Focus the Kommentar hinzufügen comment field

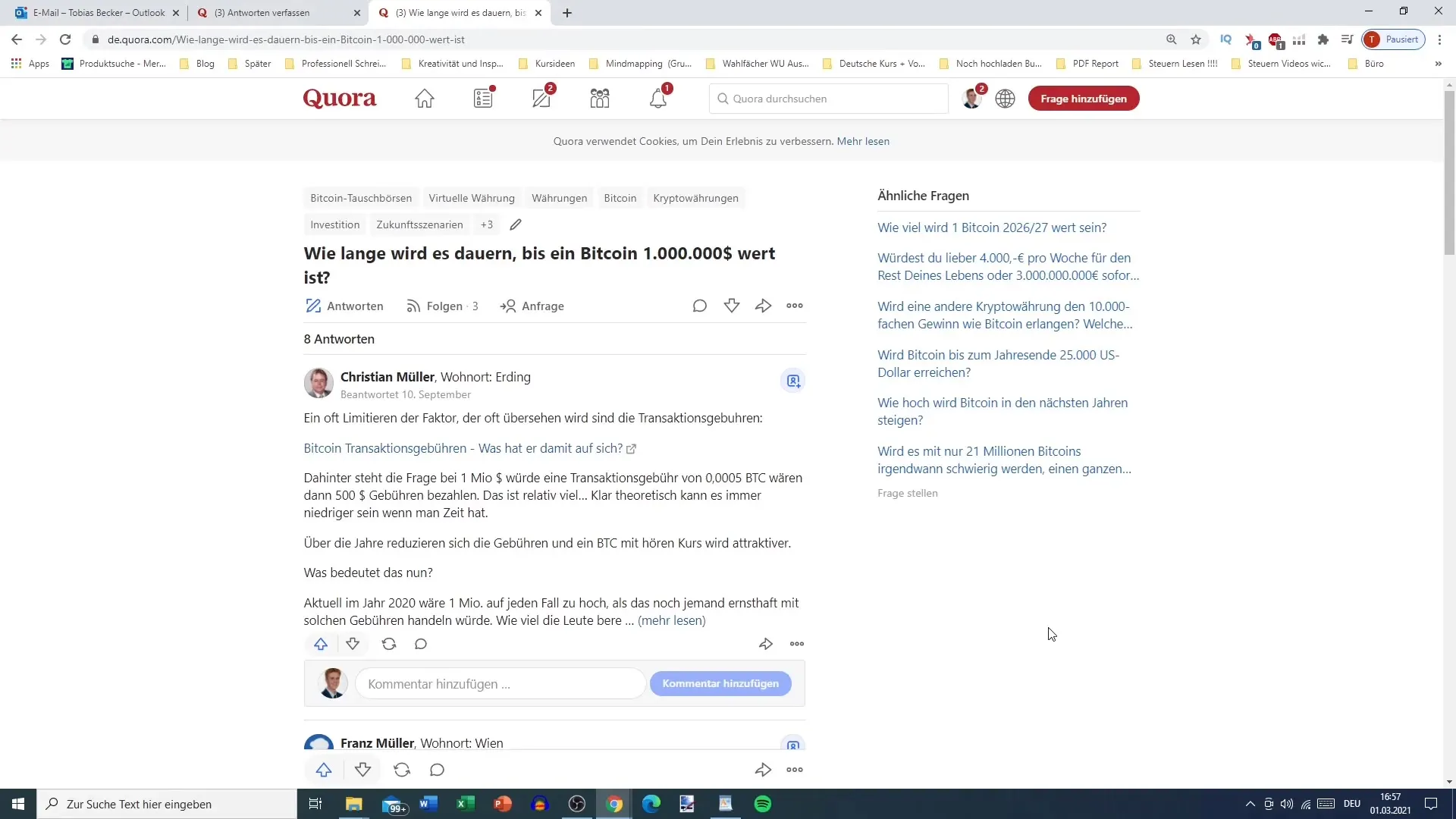500,684
